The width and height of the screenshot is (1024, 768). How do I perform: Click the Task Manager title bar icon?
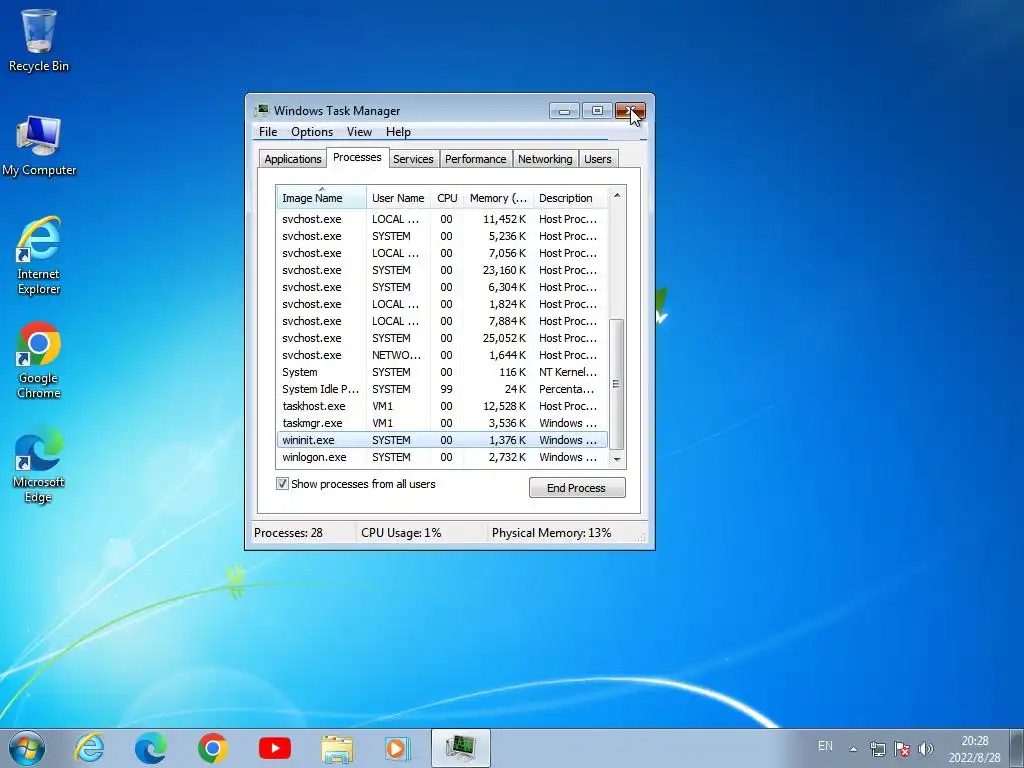[262, 110]
